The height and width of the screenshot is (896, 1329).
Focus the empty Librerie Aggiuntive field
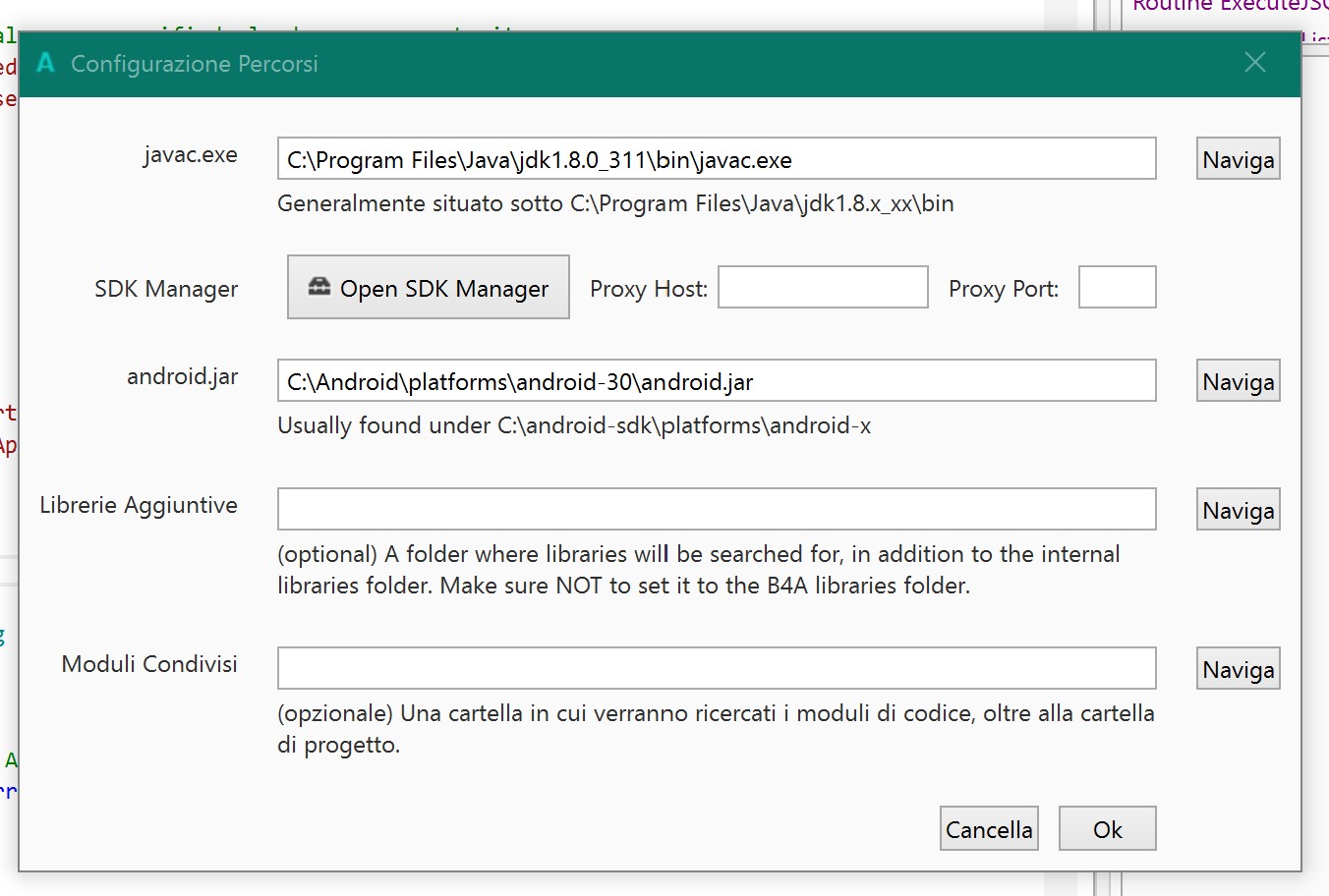point(716,509)
